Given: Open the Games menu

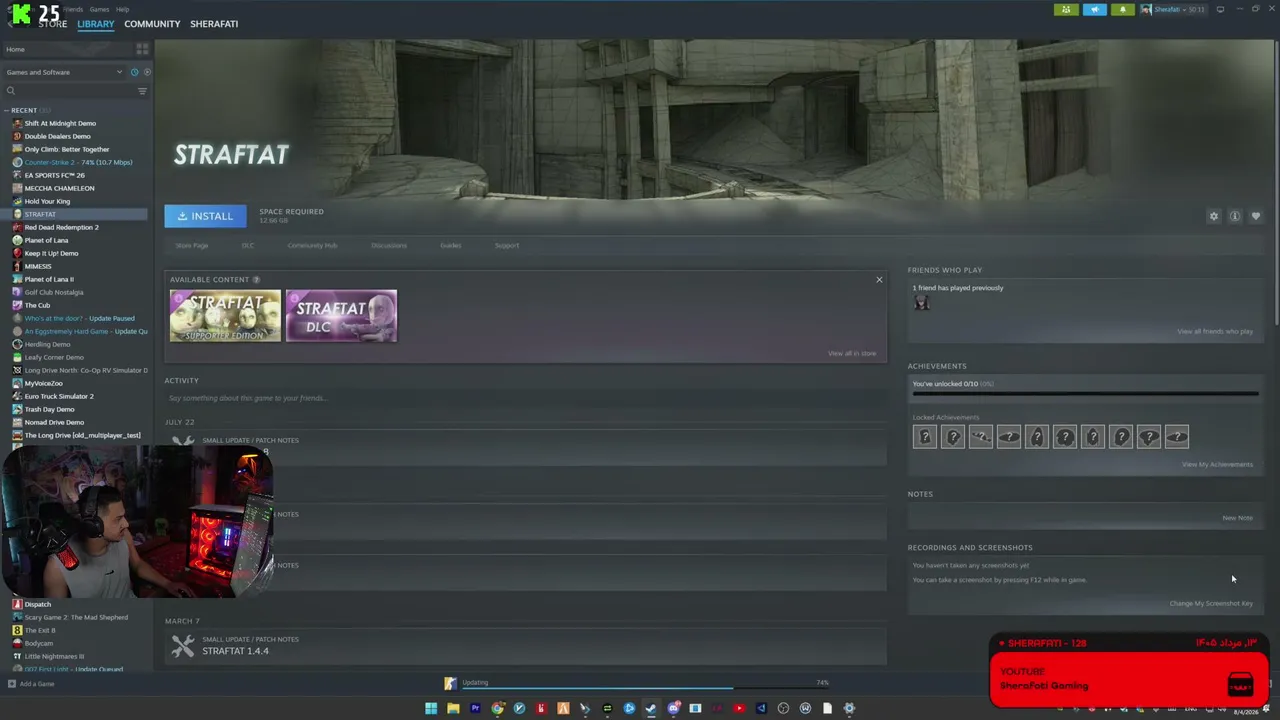Looking at the screenshot, I should (x=99, y=9).
